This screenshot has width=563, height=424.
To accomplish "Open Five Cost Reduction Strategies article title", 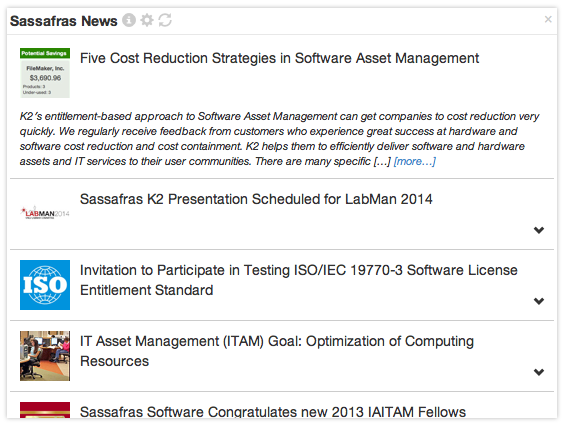I will click(x=279, y=58).
